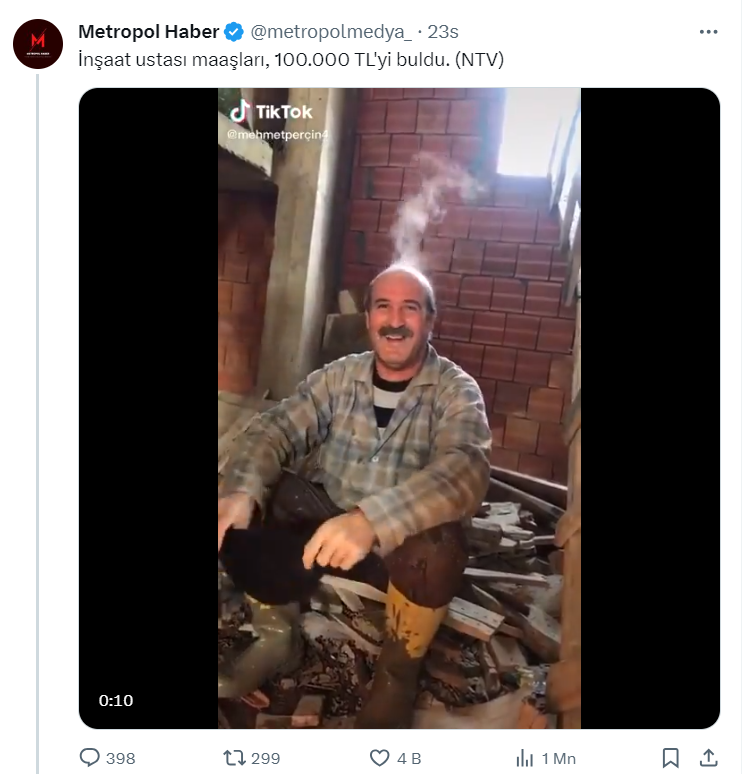
Task: Click the 1 Mn views count
Action: [560, 758]
